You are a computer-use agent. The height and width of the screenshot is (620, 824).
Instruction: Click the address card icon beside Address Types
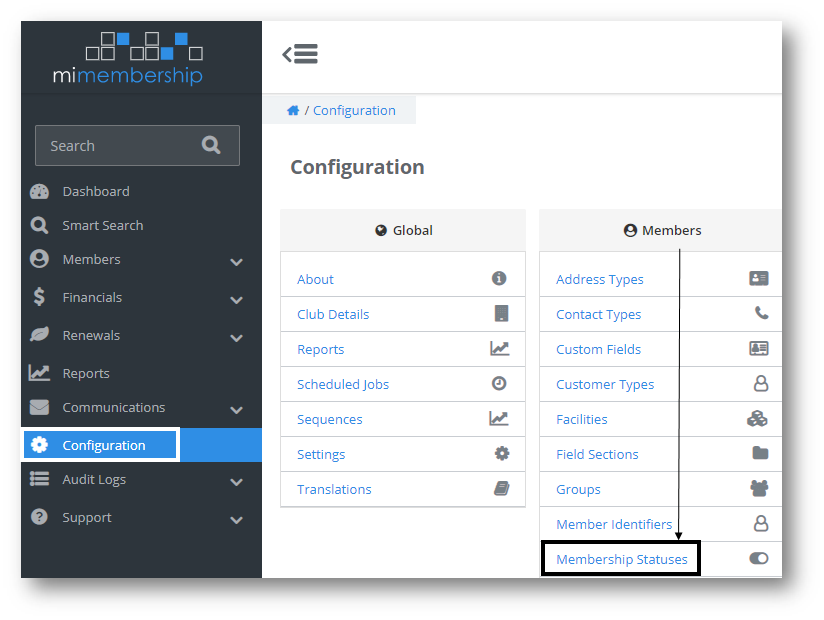(x=758, y=279)
